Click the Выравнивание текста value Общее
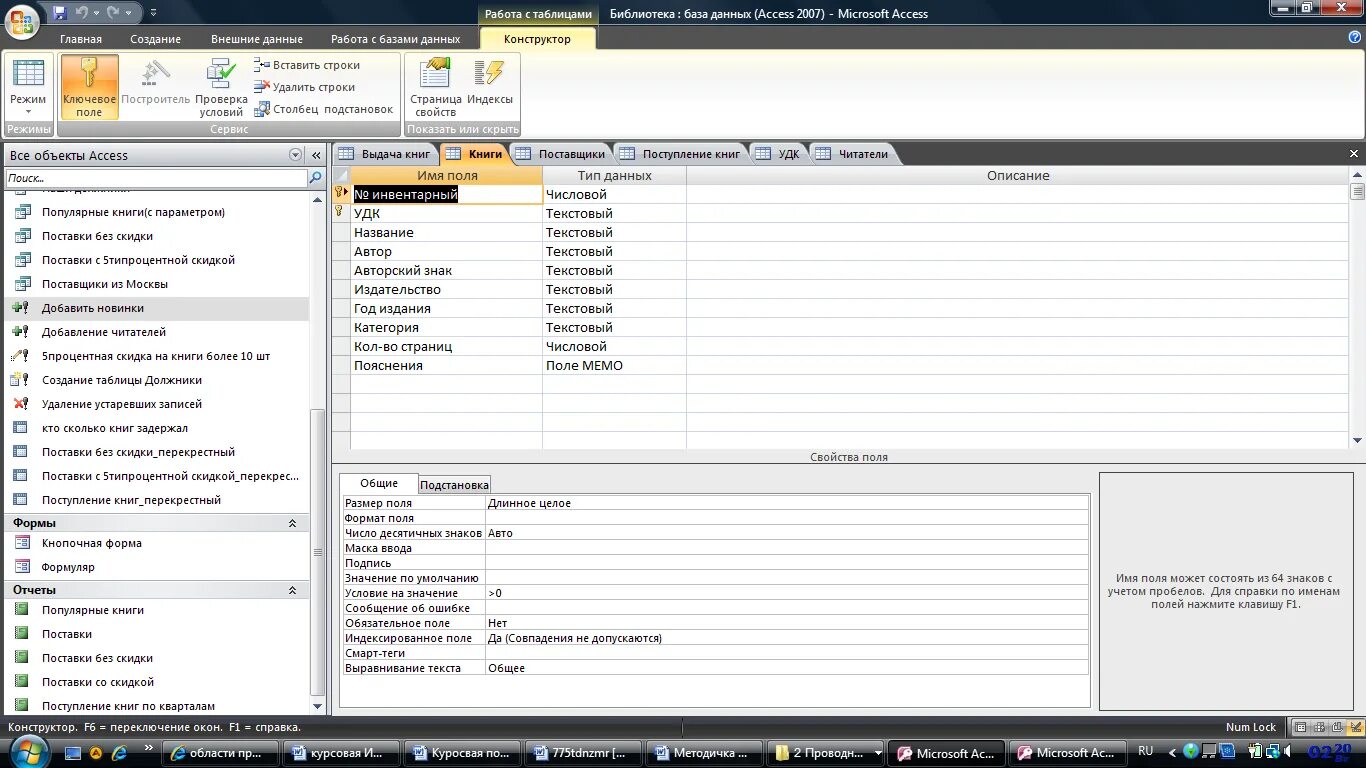This screenshot has height=768, width=1366. (x=787, y=668)
